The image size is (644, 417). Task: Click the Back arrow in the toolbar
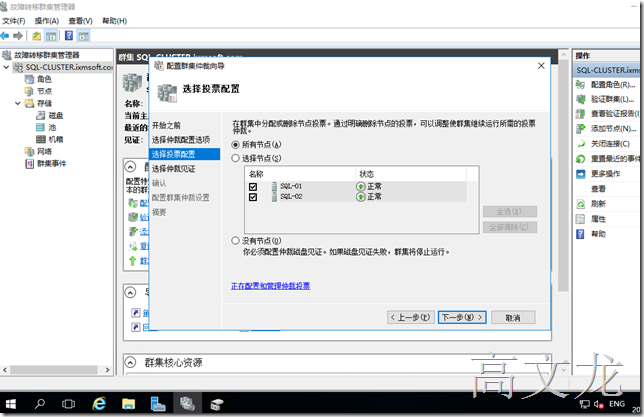(x=5, y=36)
